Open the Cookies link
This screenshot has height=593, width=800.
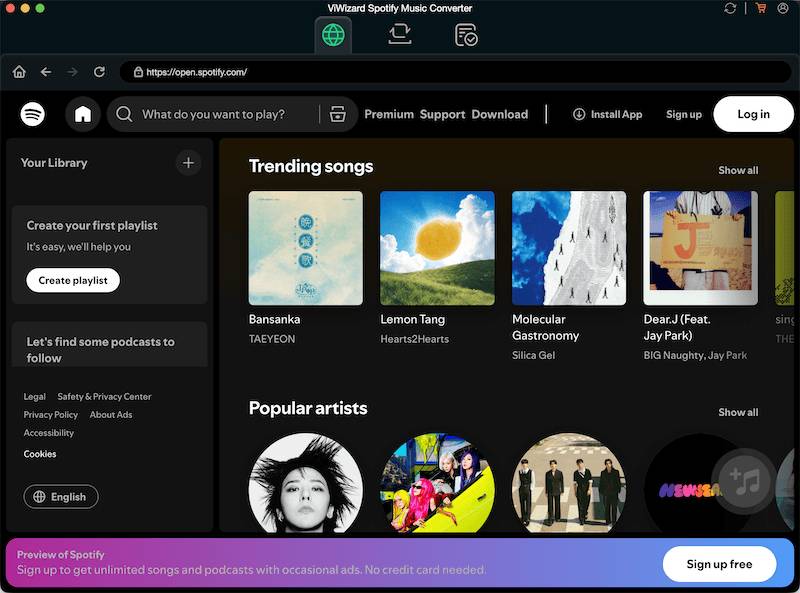[40, 454]
